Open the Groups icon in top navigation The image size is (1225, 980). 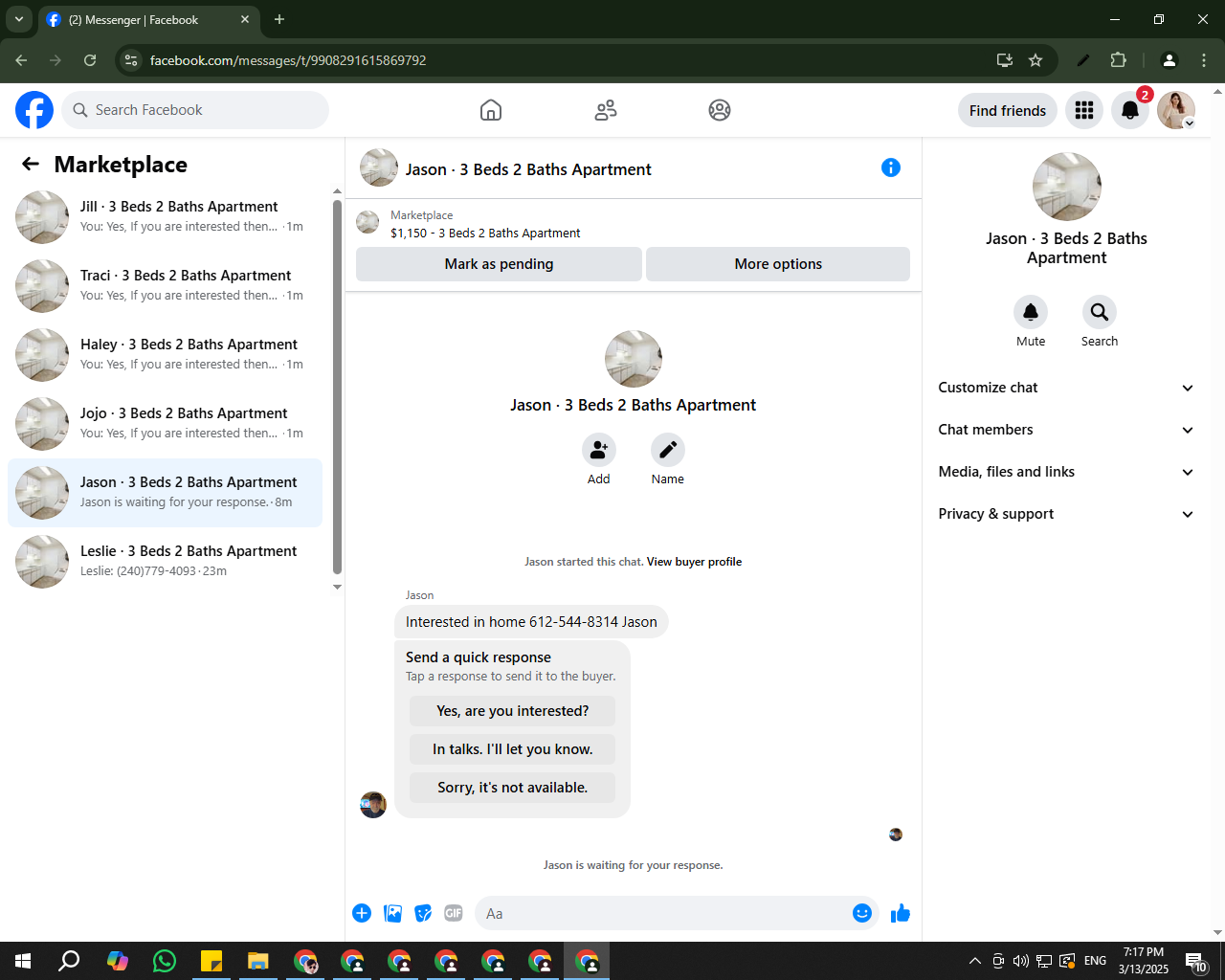(720, 110)
